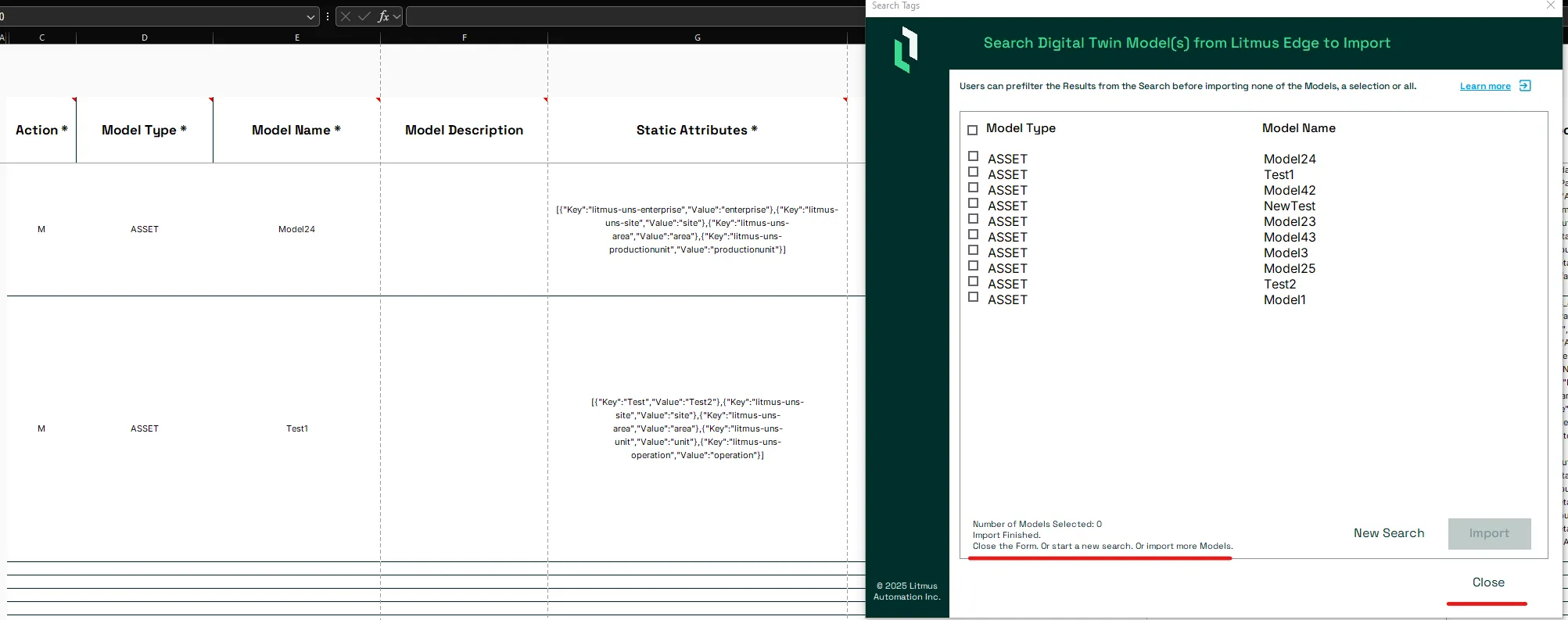The height and width of the screenshot is (620, 1568).
Task: Check the box for NewTest
Action: [974, 203]
